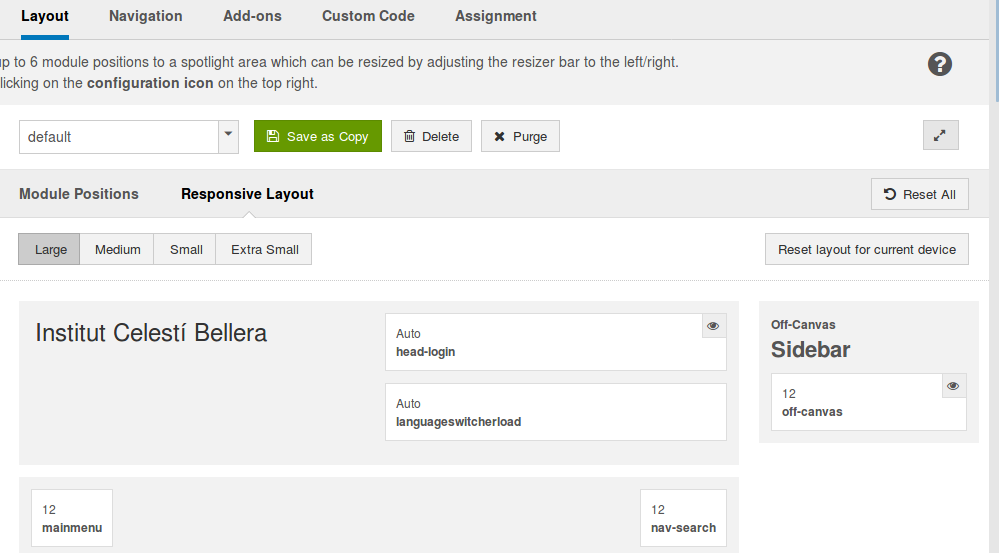Open the Assignment tab
999x553 pixels.
[496, 16]
